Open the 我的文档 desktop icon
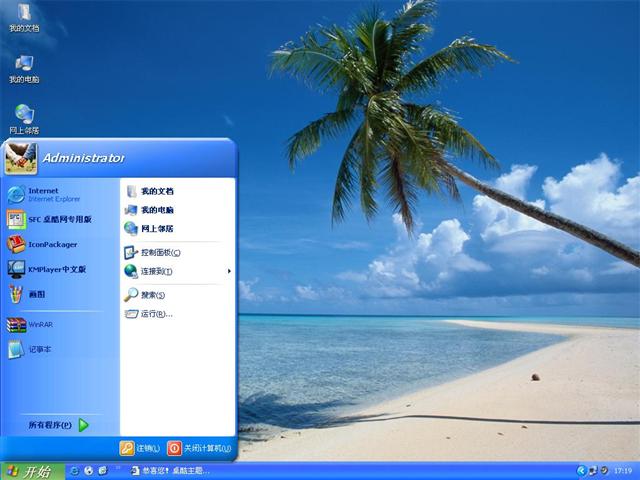This screenshot has width=640, height=480. (24, 18)
